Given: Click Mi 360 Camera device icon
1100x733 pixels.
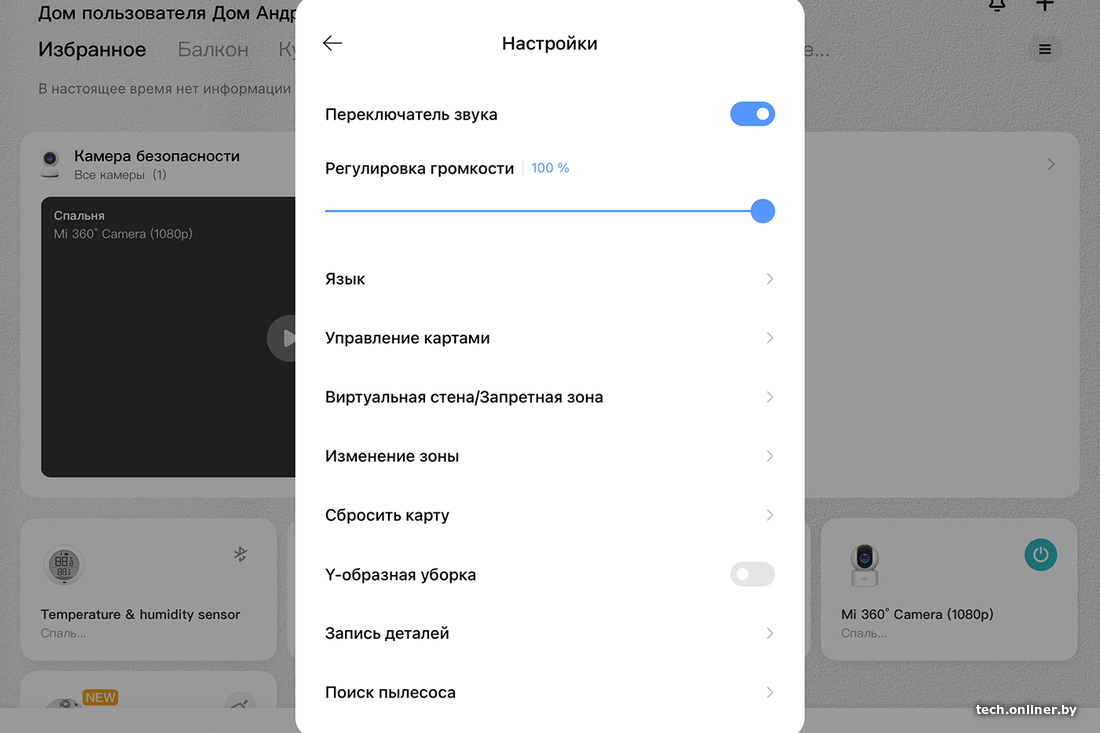Looking at the screenshot, I should tap(864, 565).
